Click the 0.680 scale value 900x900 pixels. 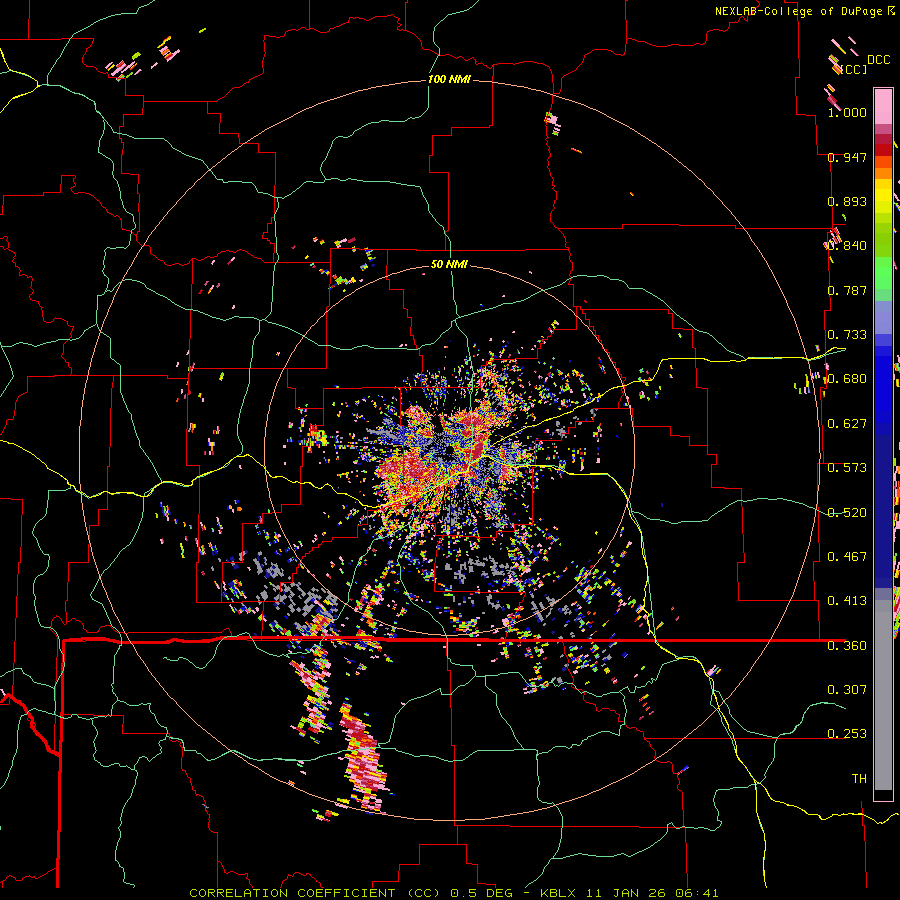point(847,379)
